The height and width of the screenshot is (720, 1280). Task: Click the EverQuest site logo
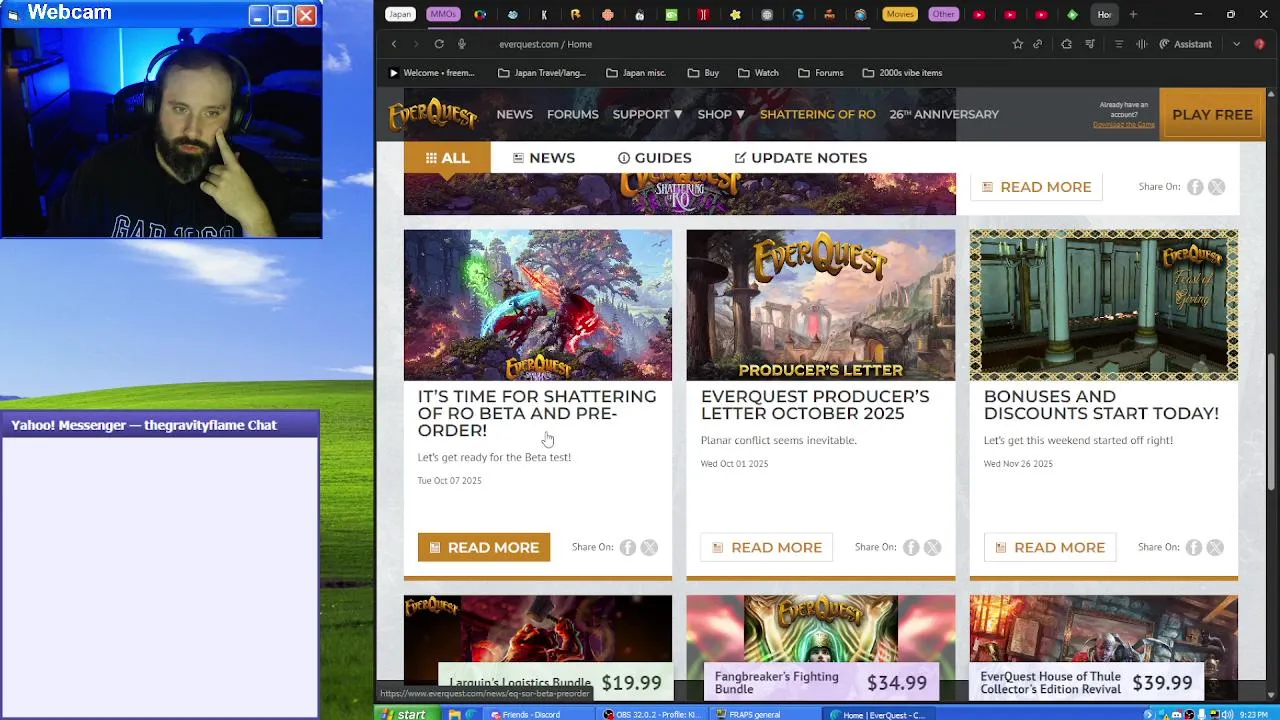pyautogui.click(x=433, y=115)
